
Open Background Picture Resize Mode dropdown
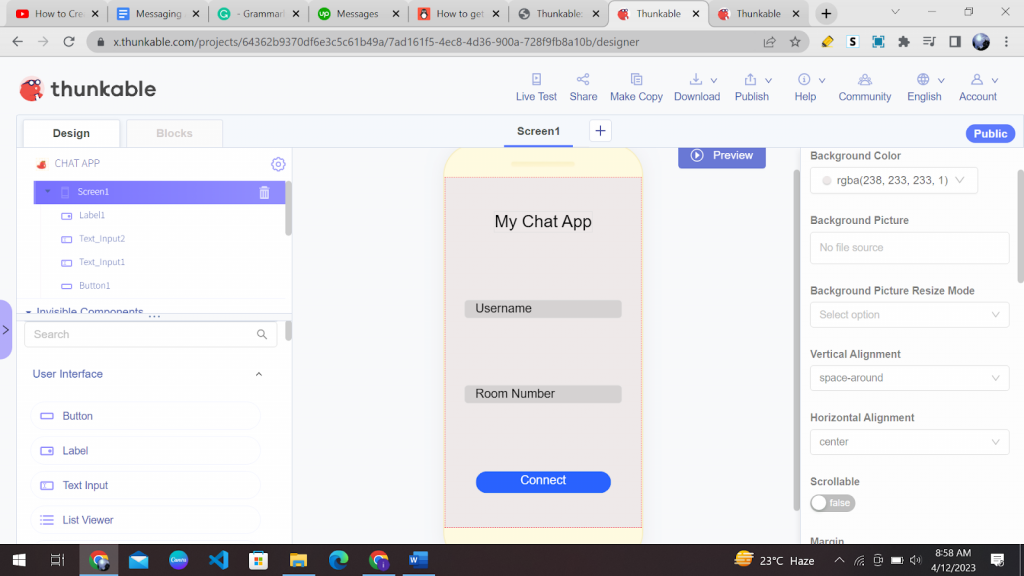click(909, 314)
